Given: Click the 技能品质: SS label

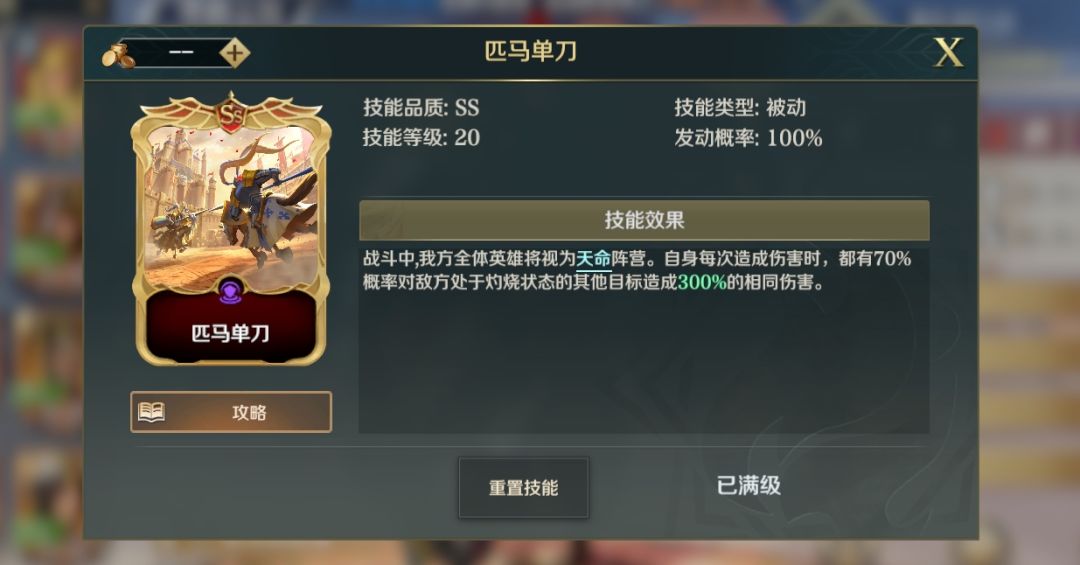Looking at the screenshot, I should [421, 107].
